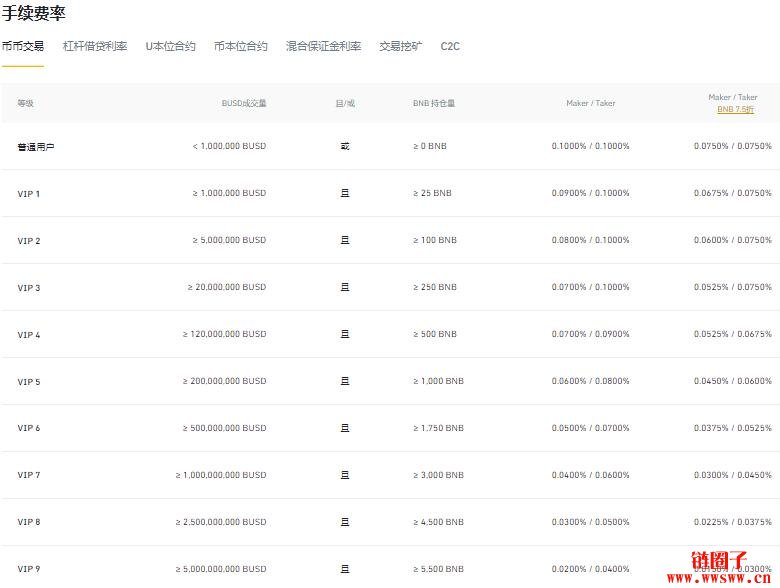Select the VIP 5 row label
The width and height of the screenshot is (780, 588).
[29, 382]
